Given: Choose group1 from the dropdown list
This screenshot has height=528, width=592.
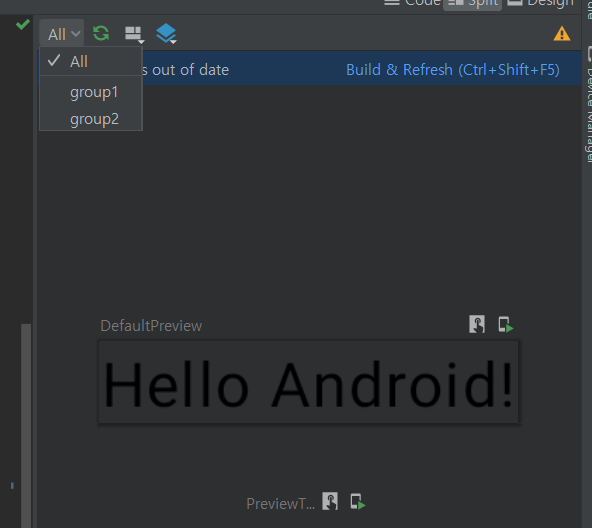Looking at the screenshot, I should pos(91,92).
